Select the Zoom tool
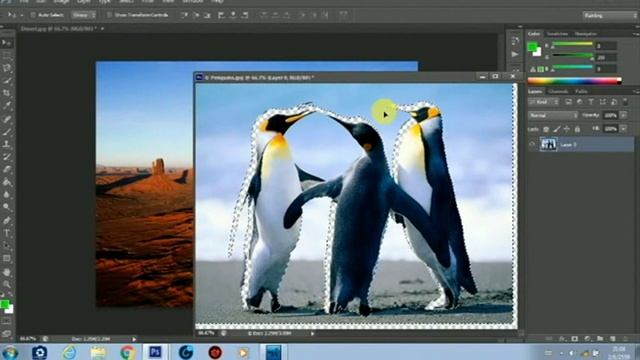This screenshot has width=640, height=360. [x=7, y=284]
